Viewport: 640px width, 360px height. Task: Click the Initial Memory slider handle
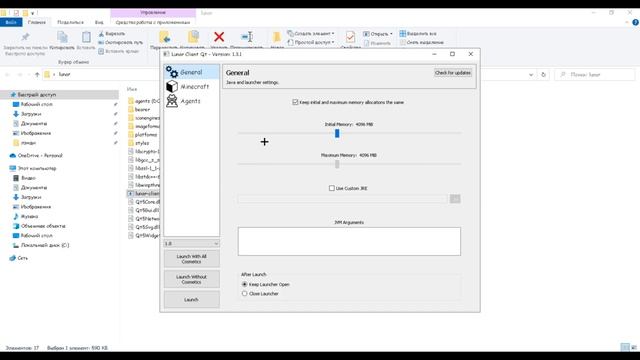point(337,133)
